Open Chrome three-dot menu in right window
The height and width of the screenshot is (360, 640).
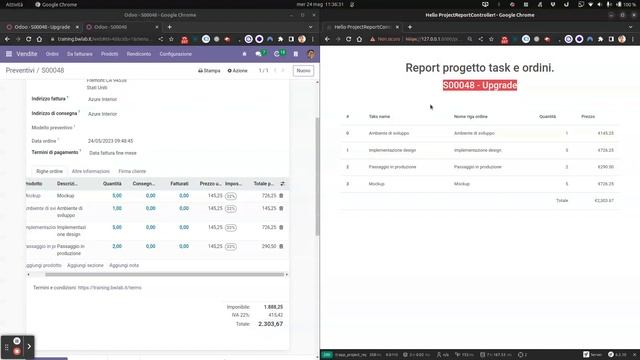633,39
